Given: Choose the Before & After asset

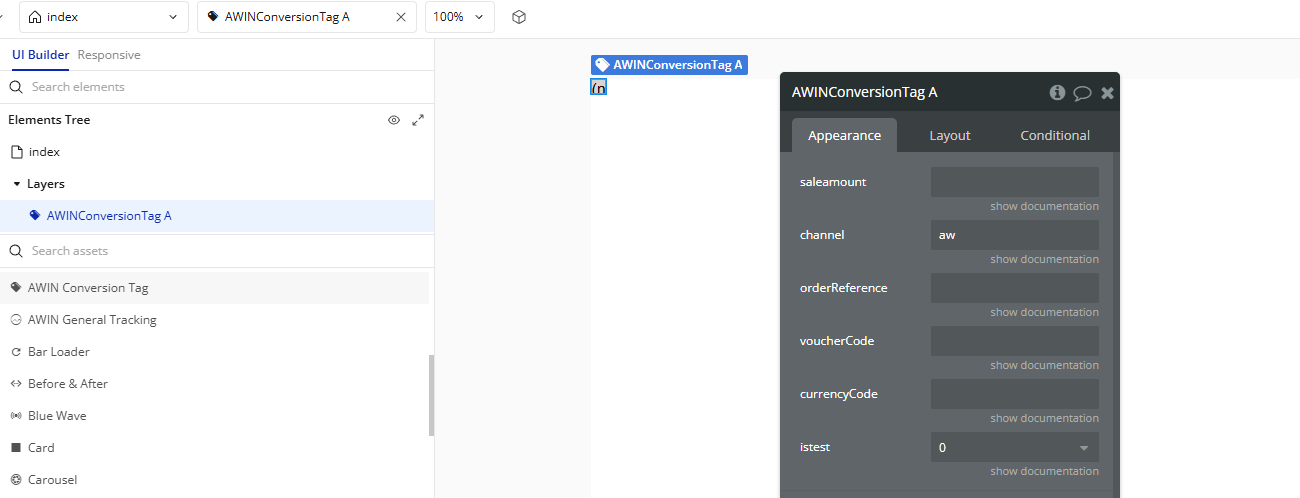Looking at the screenshot, I should pyautogui.click(x=214, y=384).
